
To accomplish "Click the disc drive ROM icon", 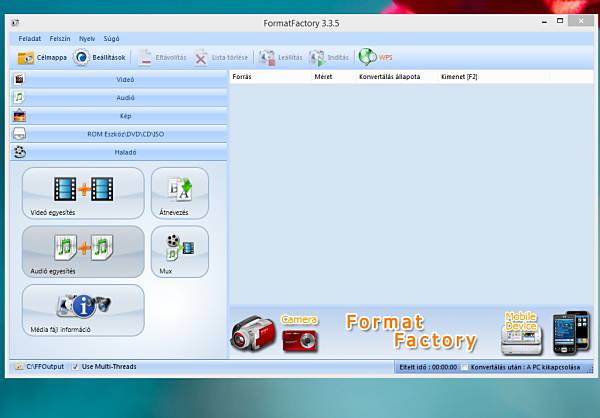I will click(x=20, y=134).
